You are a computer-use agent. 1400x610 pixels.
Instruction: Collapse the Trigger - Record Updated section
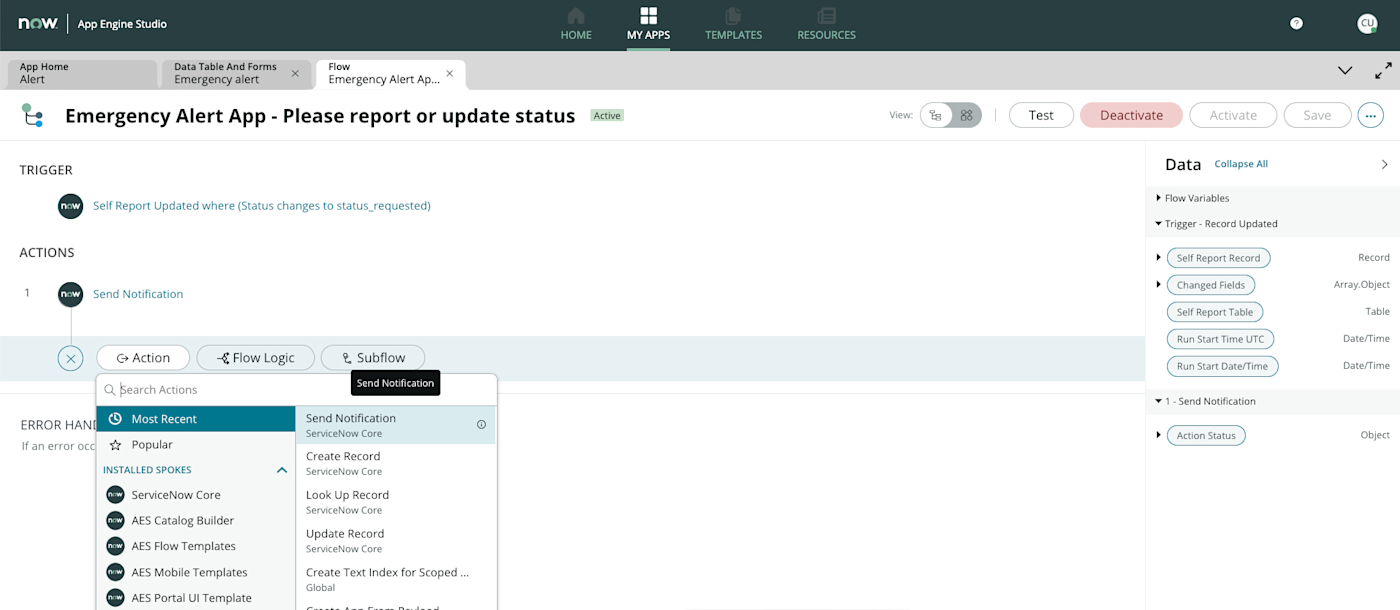(x=1159, y=224)
